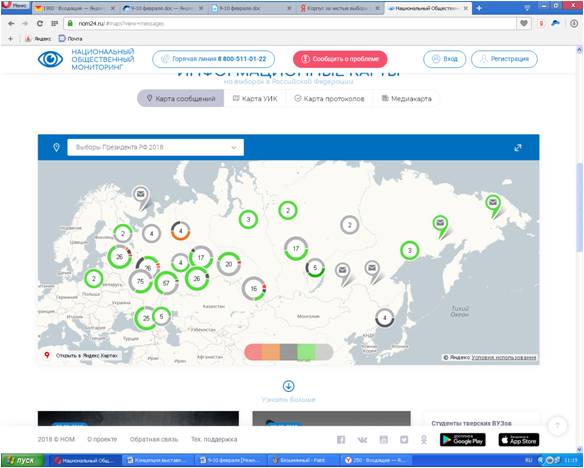This screenshot has width=584, height=468.
Task: Open the Яндекс bookmark
Action: (x=38, y=38)
